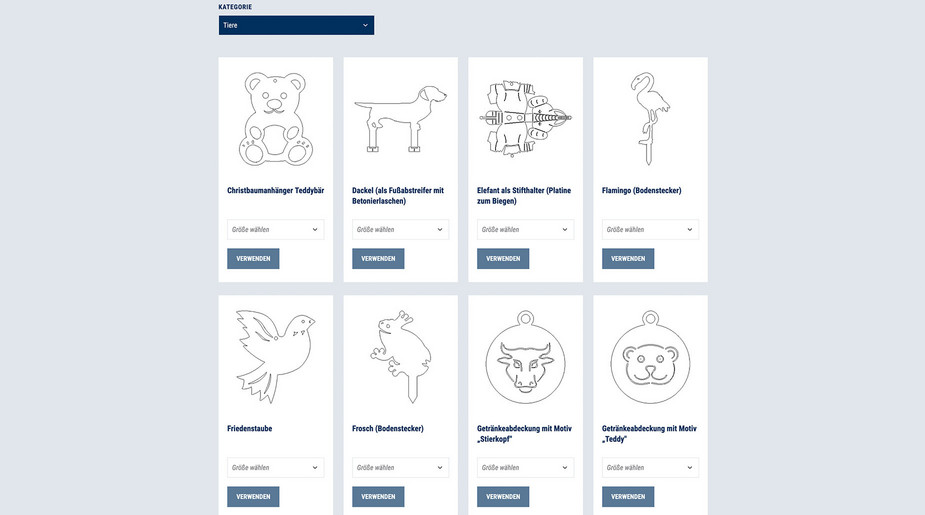The width and height of the screenshot is (925, 515).
Task: Open size dropdown under Dackel card
Action: (x=401, y=229)
